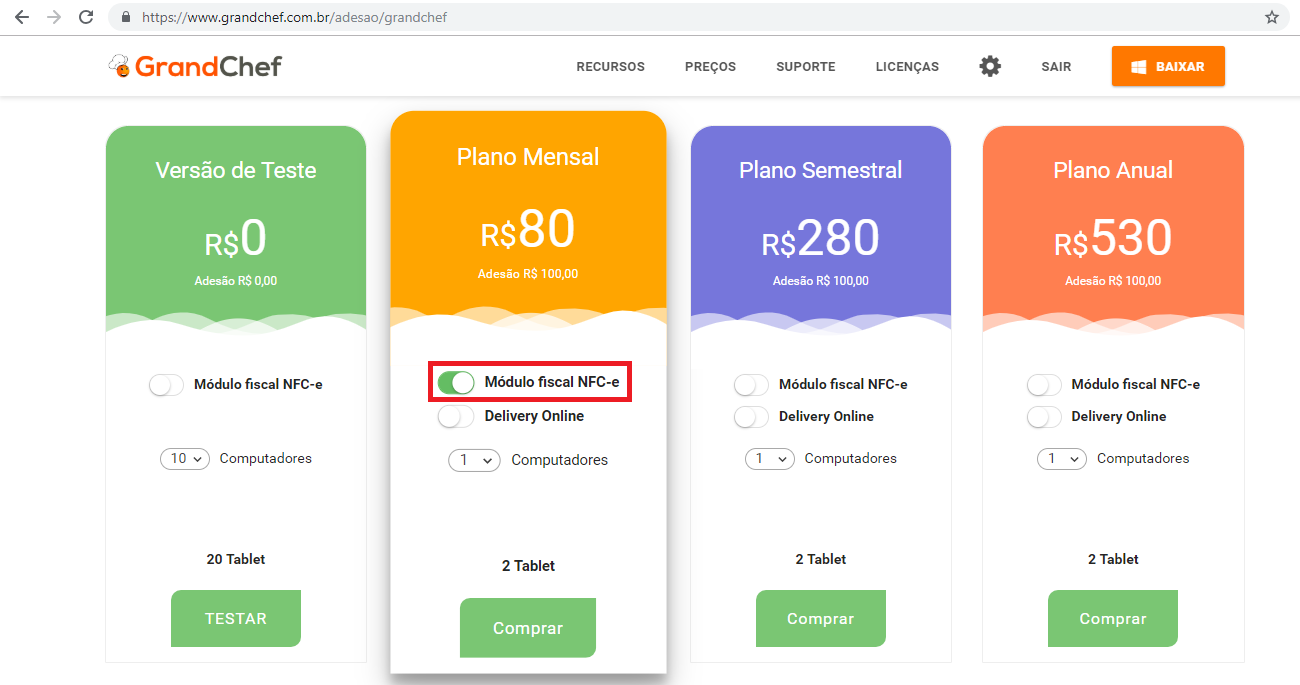Click Comprar under Plano Semestral
The height and width of the screenshot is (685, 1300).
[x=820, y=619]
